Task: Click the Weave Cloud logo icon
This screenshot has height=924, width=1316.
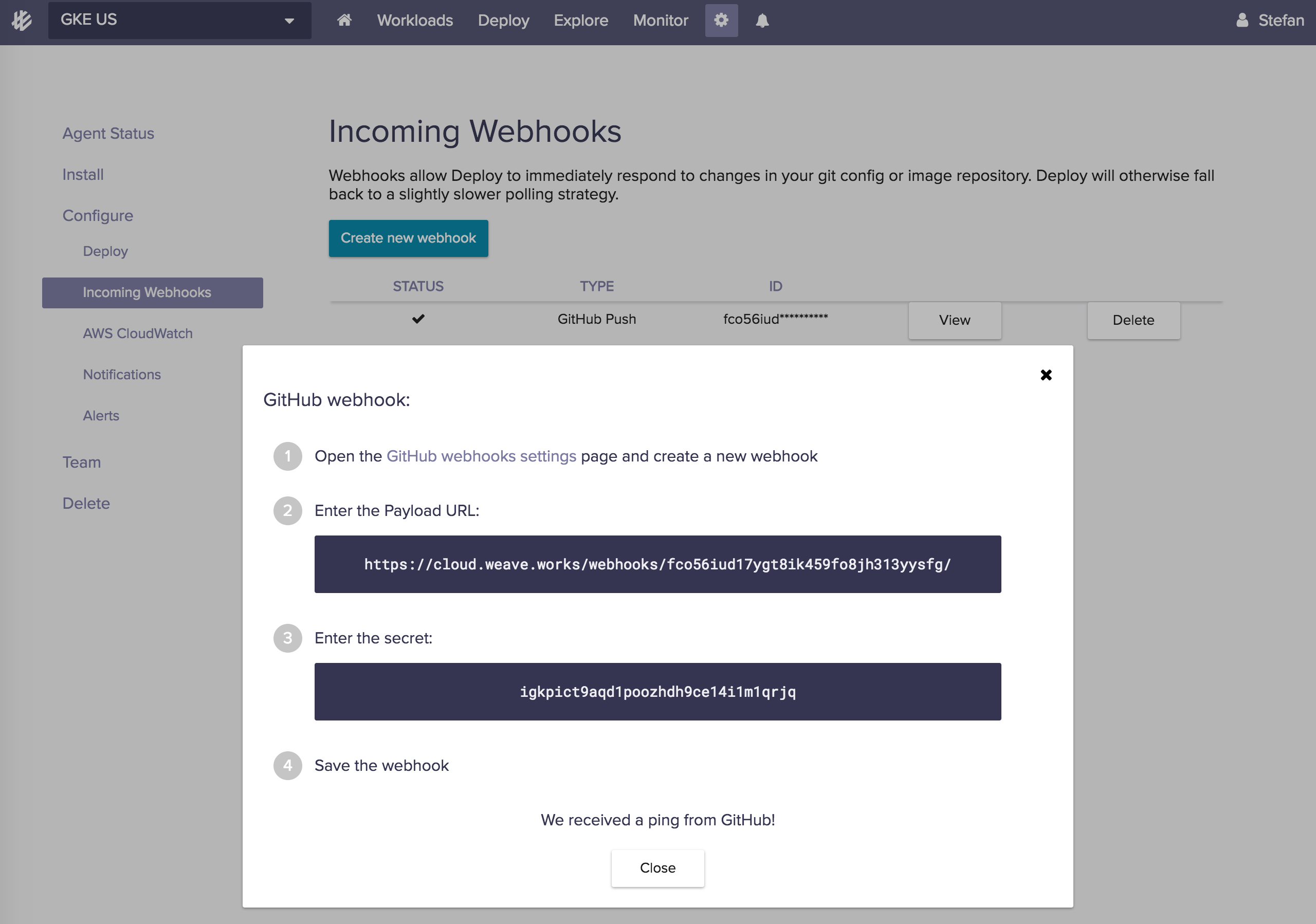Action: (x=22, y=21)
